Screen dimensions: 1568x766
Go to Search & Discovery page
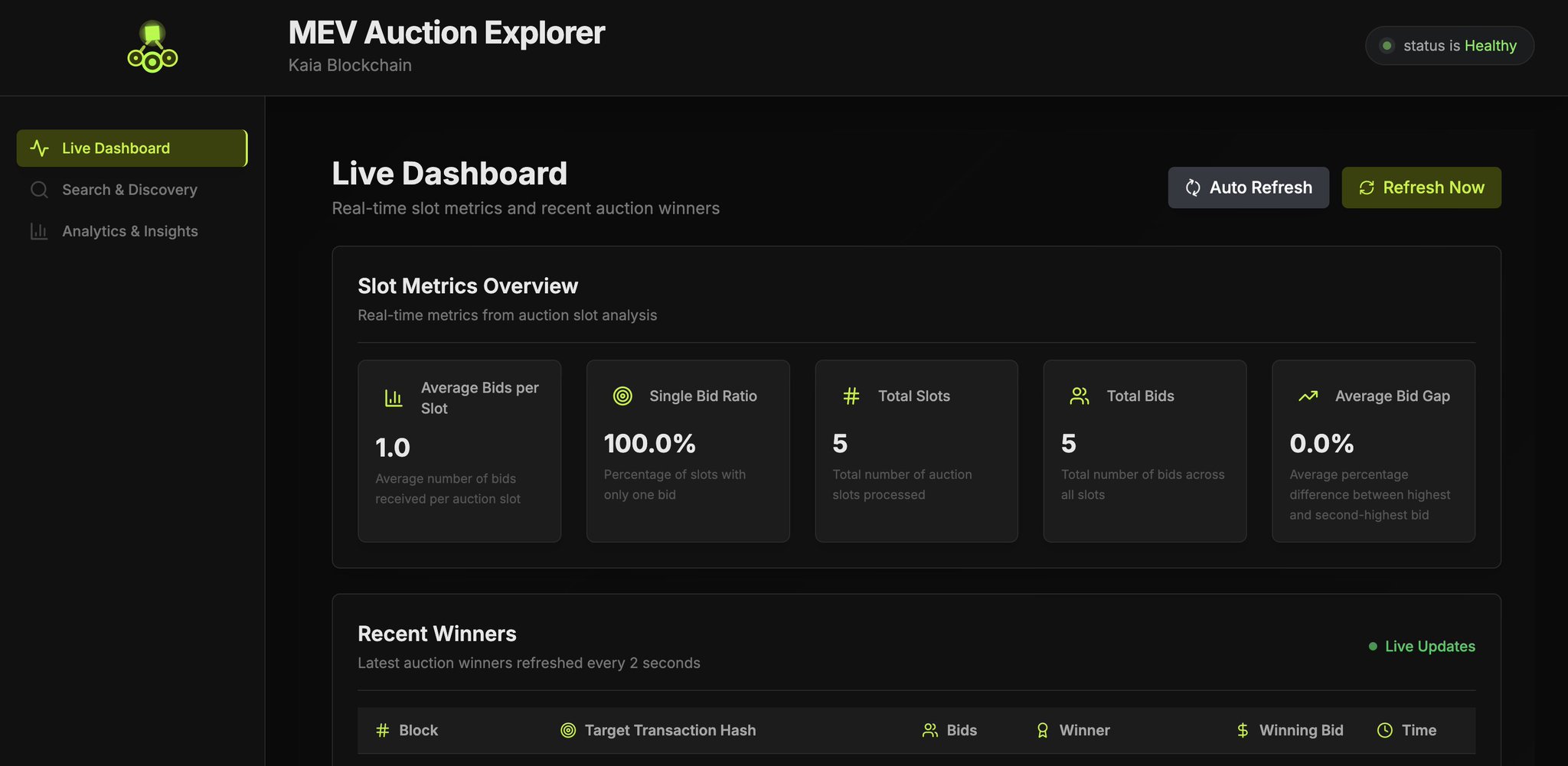[129, 190]
